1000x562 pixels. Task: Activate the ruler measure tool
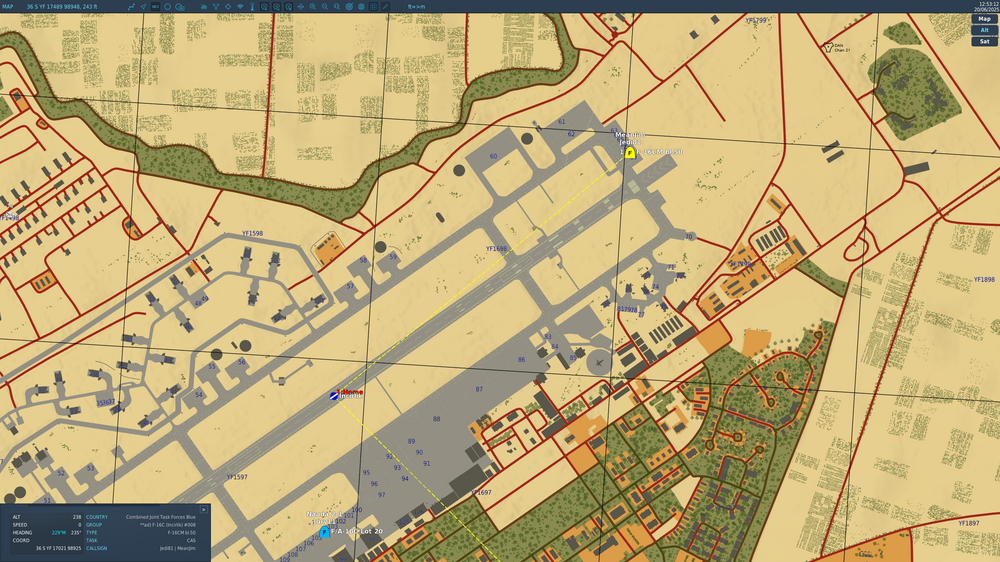click(x=155, y=6)
